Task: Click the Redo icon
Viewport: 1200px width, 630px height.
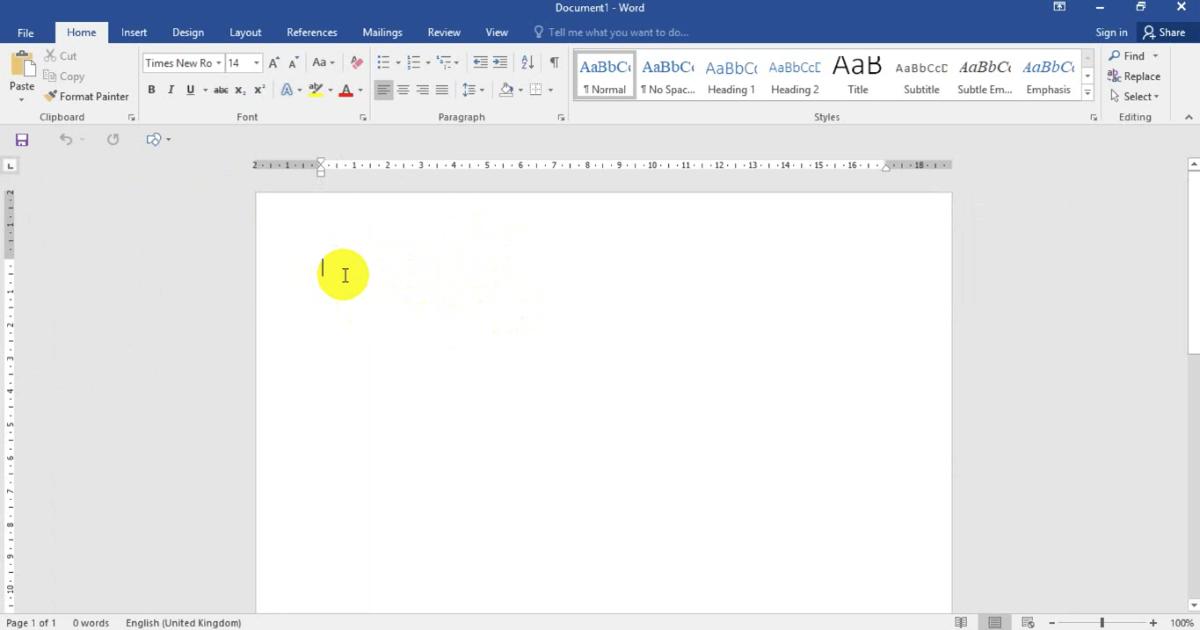Action: coord(113,140)
